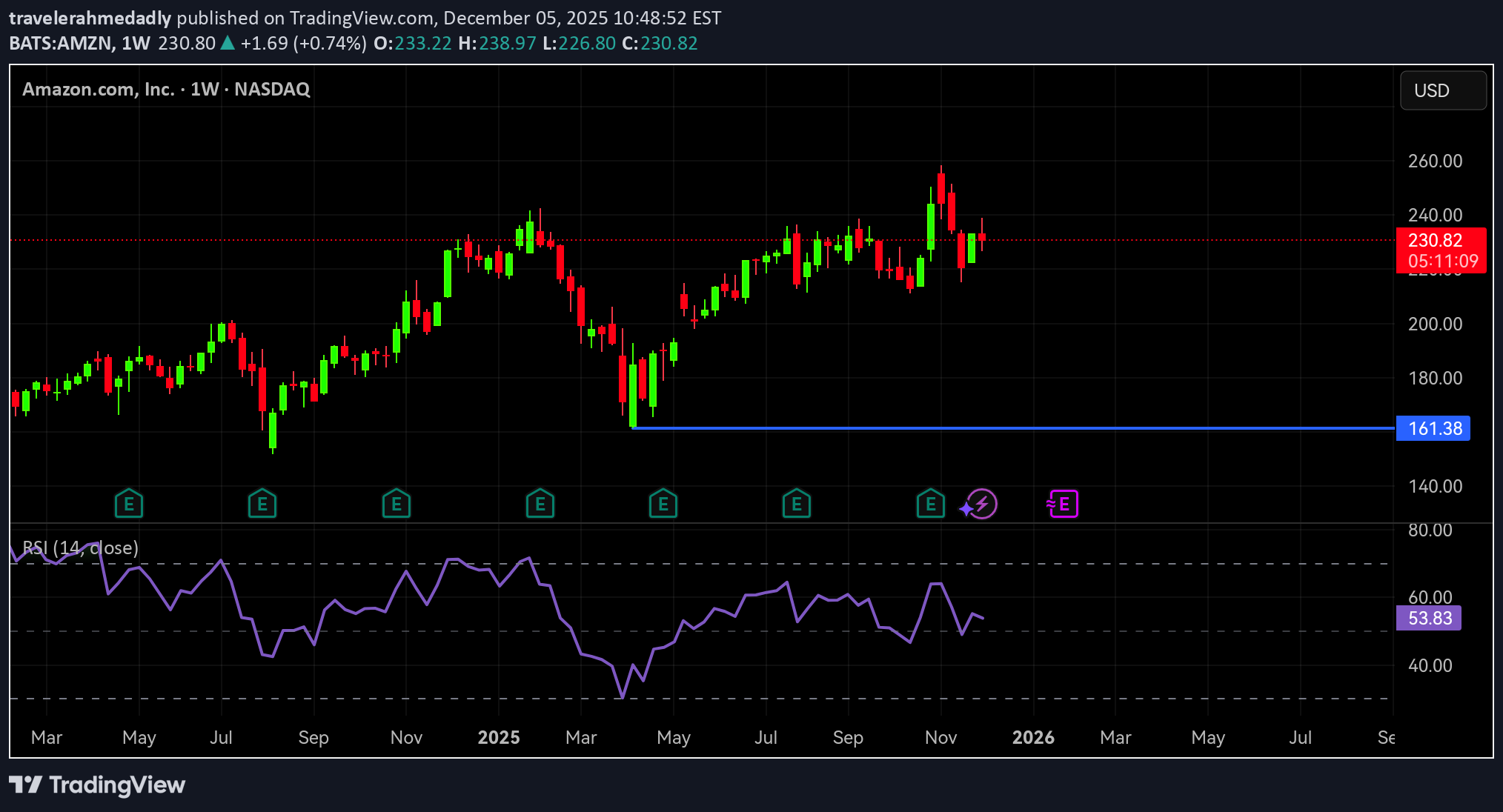Click the earnings E marker near February 2025
The height and width of the screenshot is (812, 1503).
(540, 505)
